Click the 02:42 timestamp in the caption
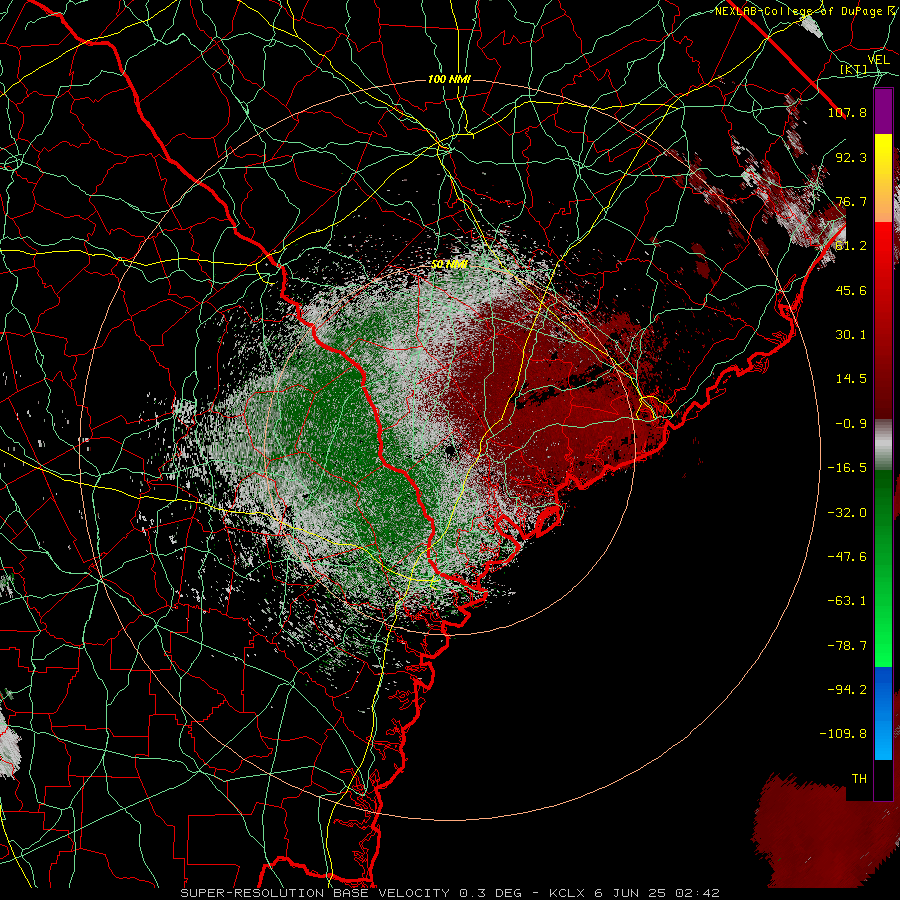This screenshot has height=900, width=900. [x=697, y=893]
